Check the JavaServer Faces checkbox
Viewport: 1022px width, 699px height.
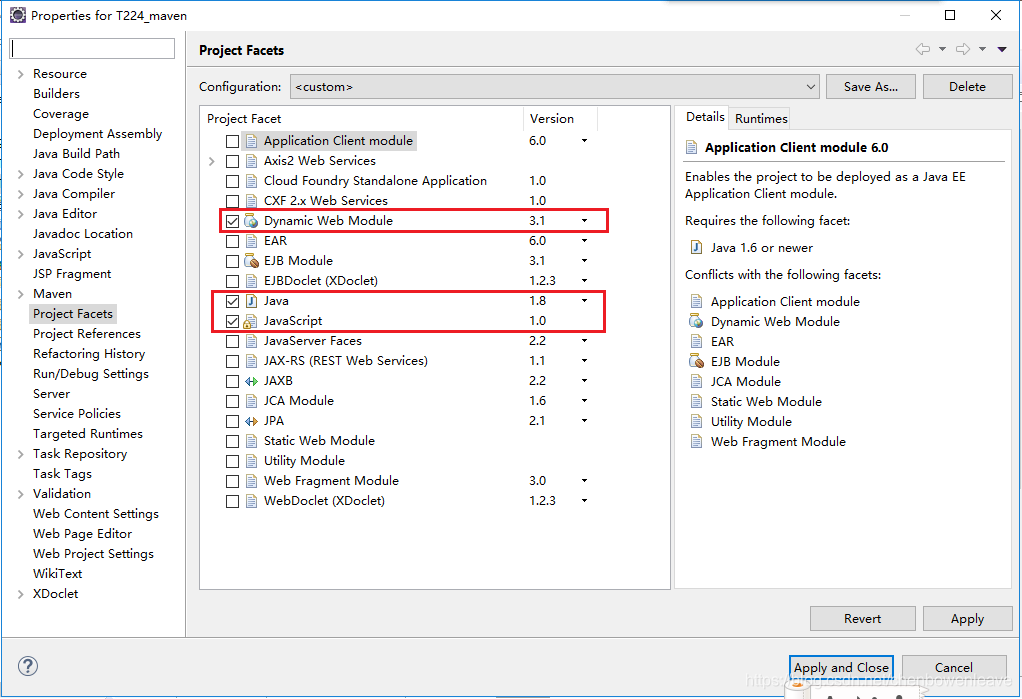tap(232, 341)
